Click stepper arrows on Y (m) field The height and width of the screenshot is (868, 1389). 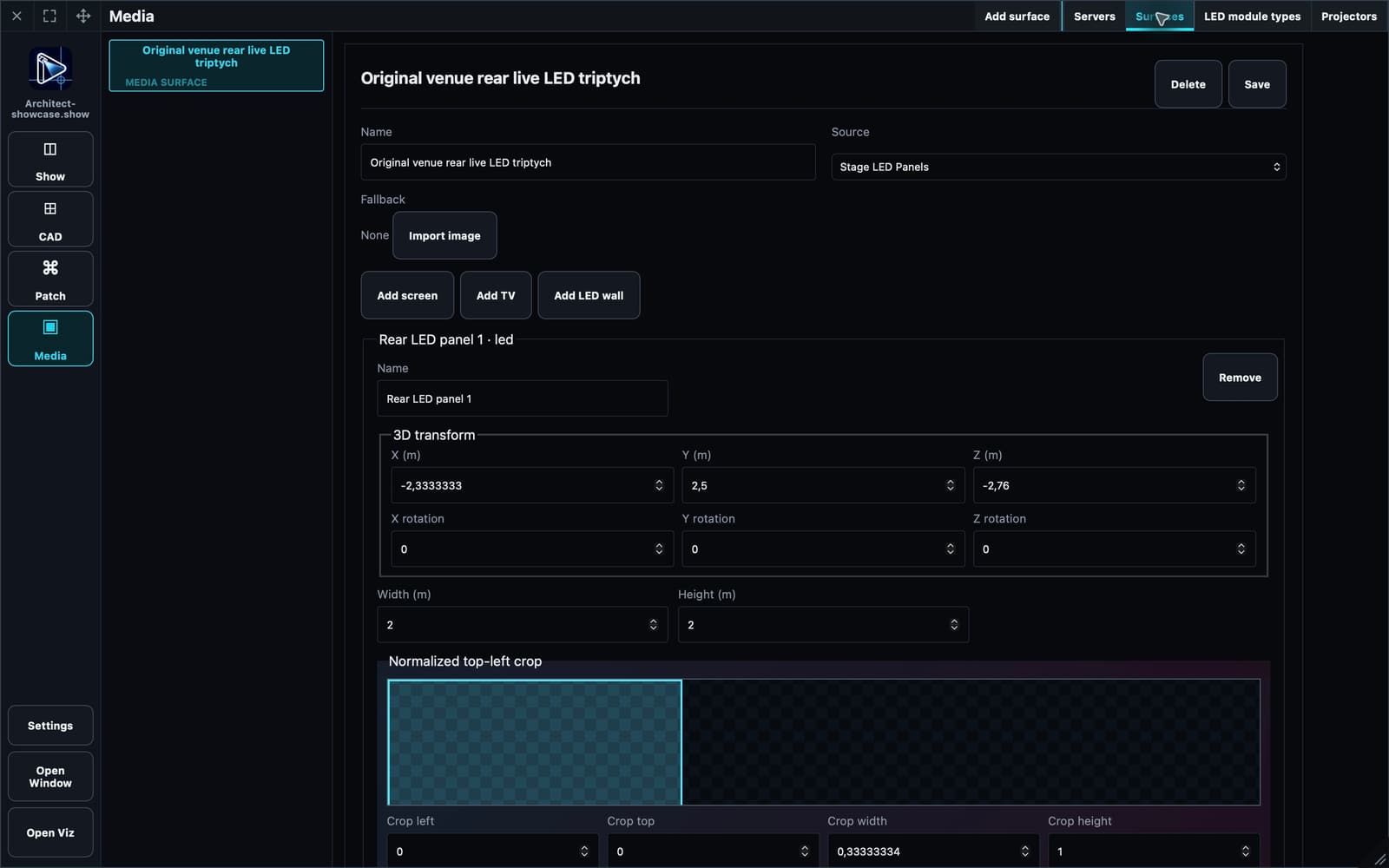pyautogui.click(x=950, y=485)
